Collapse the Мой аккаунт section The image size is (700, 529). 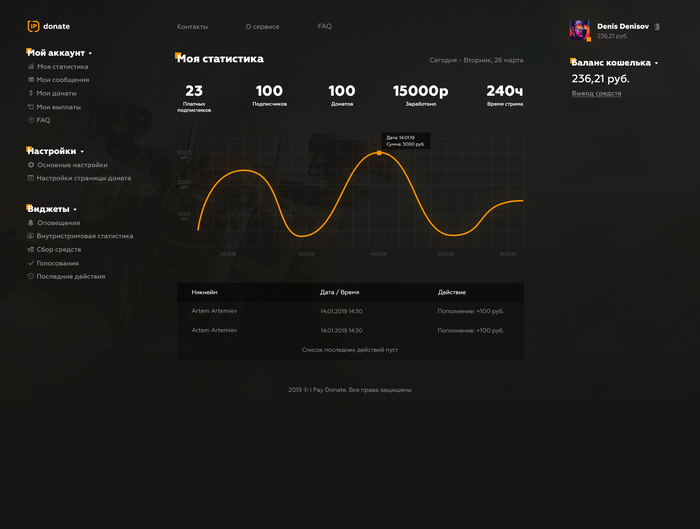pos(90,53)
